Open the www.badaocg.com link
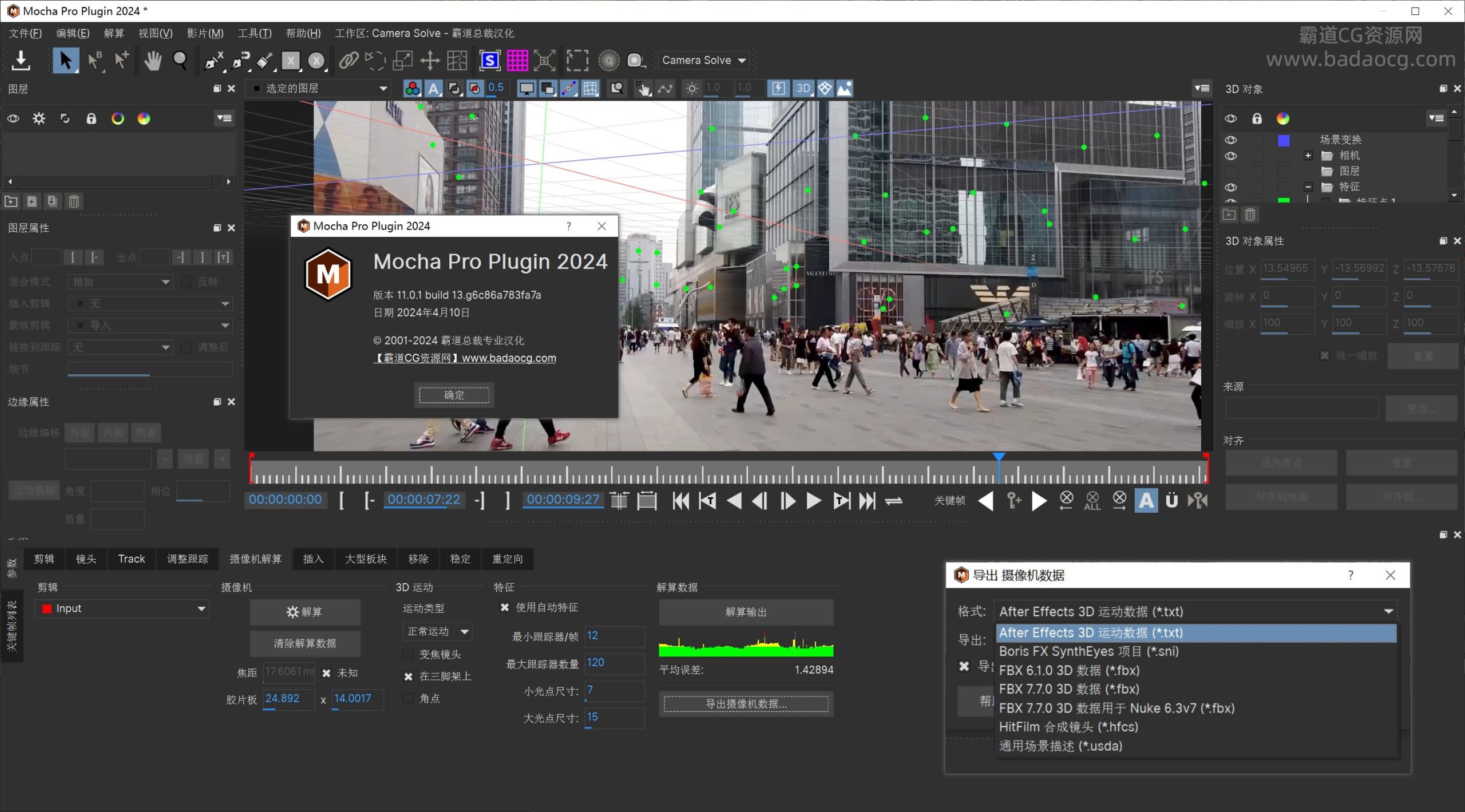 pos(509,358)
